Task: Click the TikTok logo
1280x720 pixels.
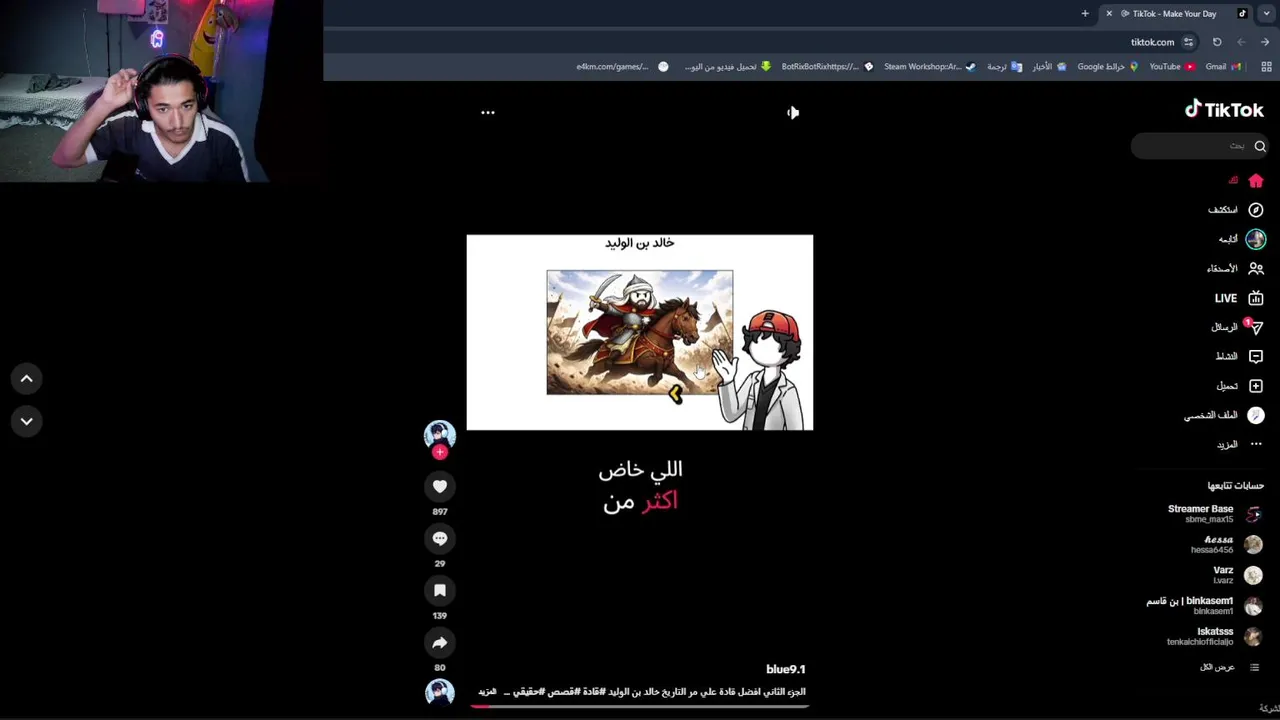Action: pos(1224,110)
